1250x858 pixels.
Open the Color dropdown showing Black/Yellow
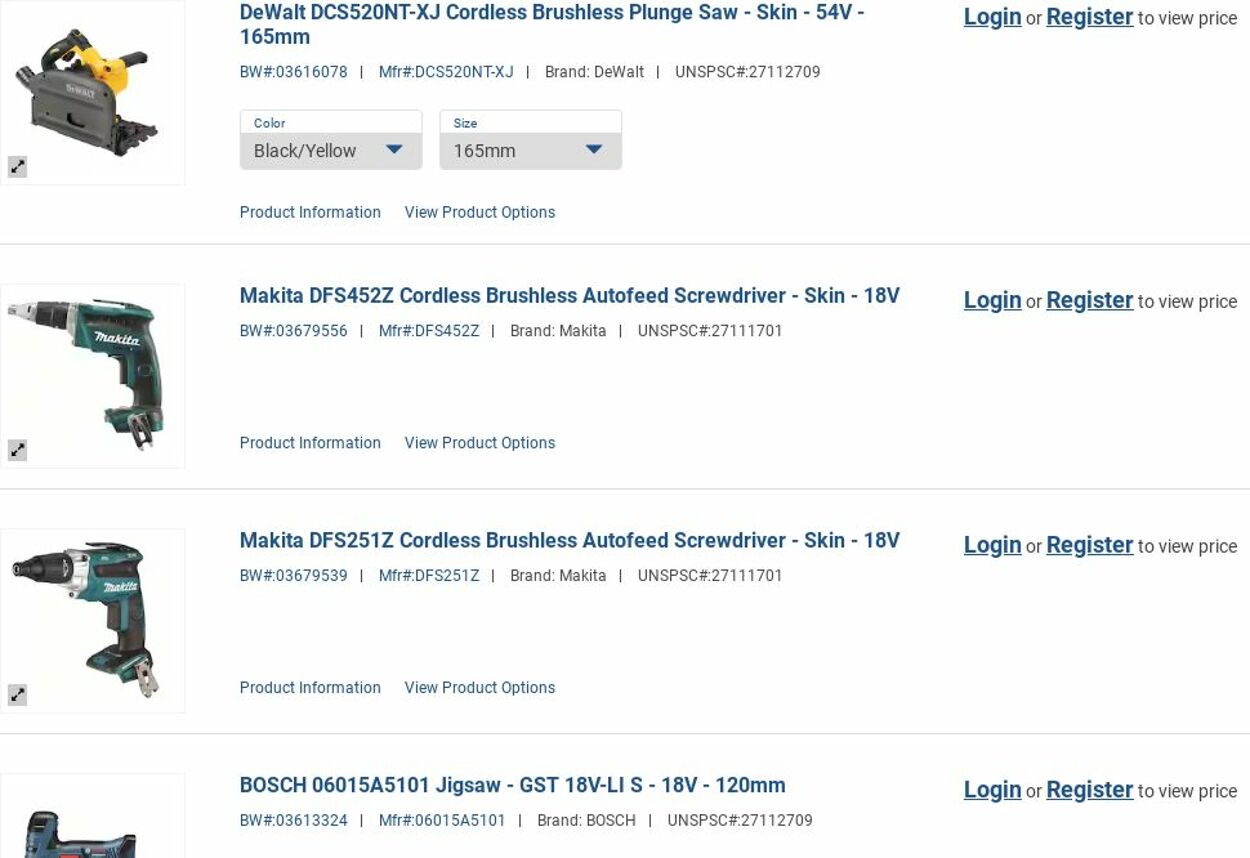pos(330,150)
